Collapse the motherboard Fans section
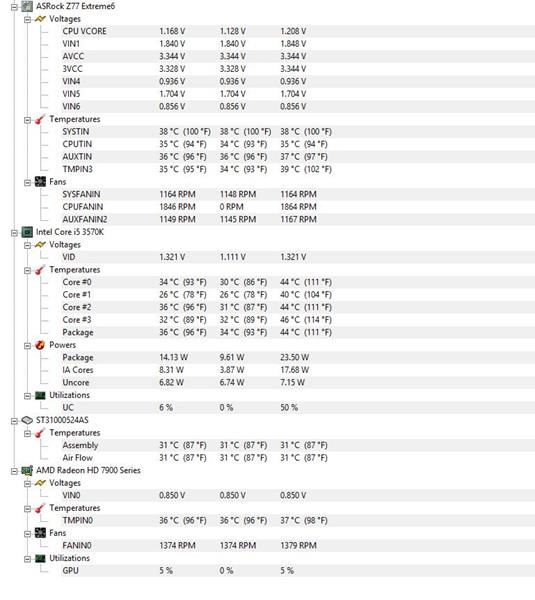Image resolution: width=535 pixels, height=600 pixels. point(27,183)
